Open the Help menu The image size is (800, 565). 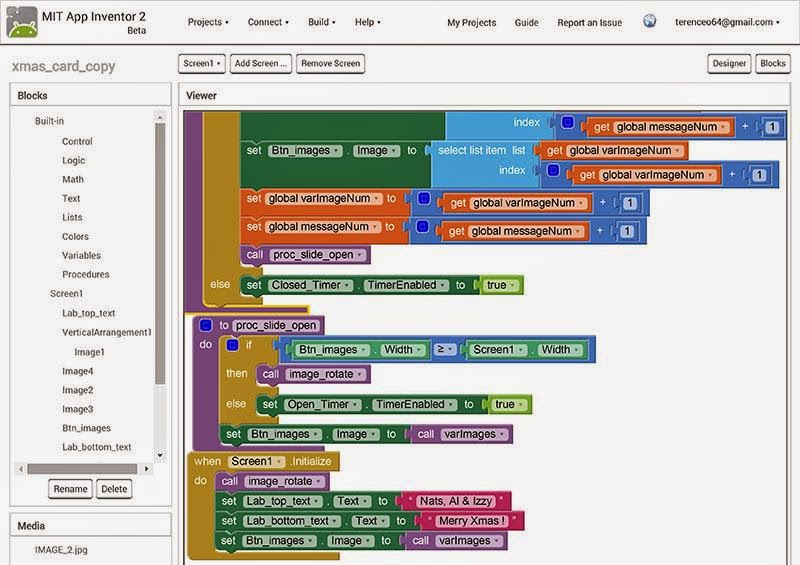pyautogui.click(x=367, y=22)
